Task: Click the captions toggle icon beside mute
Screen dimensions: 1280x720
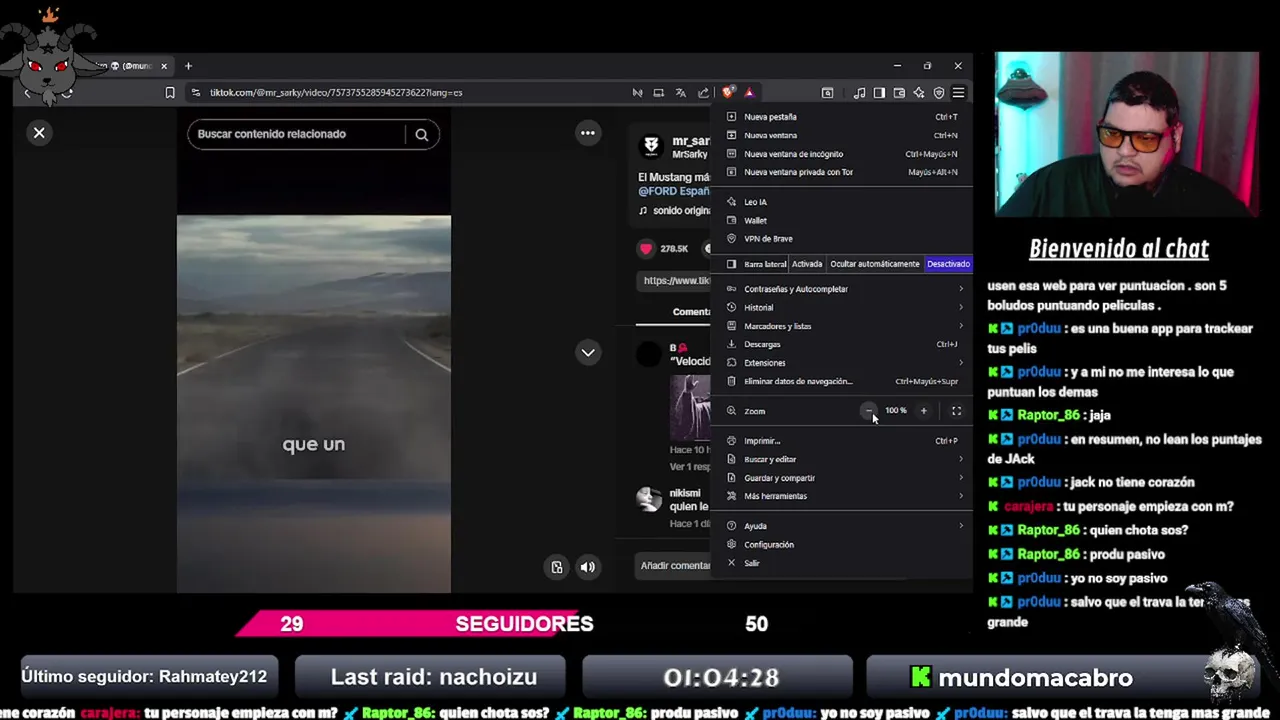Action: point(557,567)
